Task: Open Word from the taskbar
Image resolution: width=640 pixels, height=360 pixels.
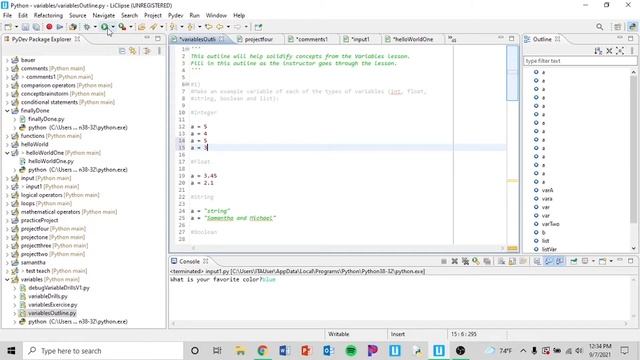Action: click(284, 351)
